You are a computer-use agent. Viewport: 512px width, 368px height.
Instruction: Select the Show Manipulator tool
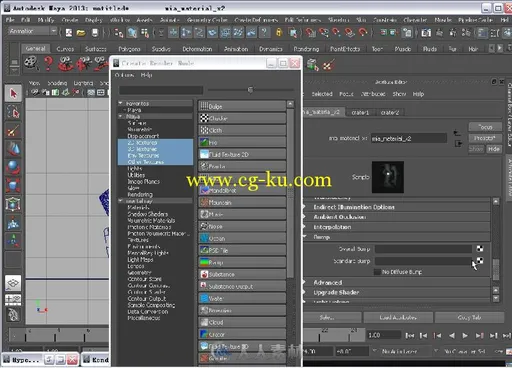(x=13, y=240)
